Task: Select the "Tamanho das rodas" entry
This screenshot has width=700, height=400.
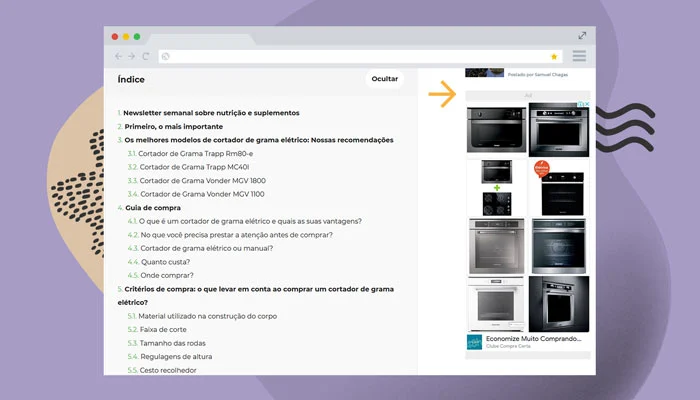Action: pos(172,343)
